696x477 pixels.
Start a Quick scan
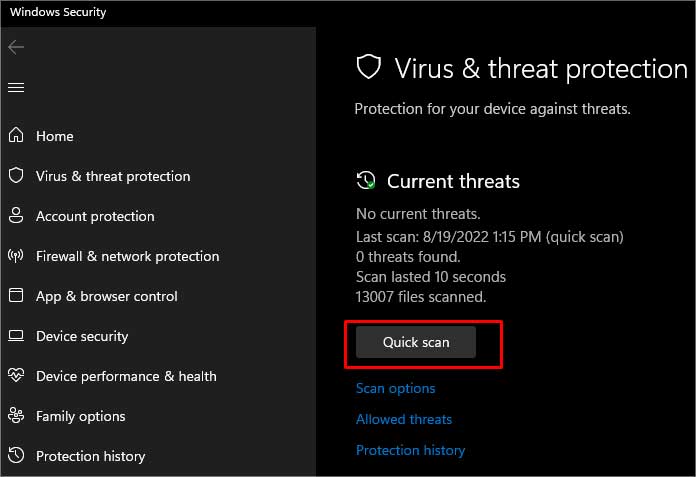[416, 342]
